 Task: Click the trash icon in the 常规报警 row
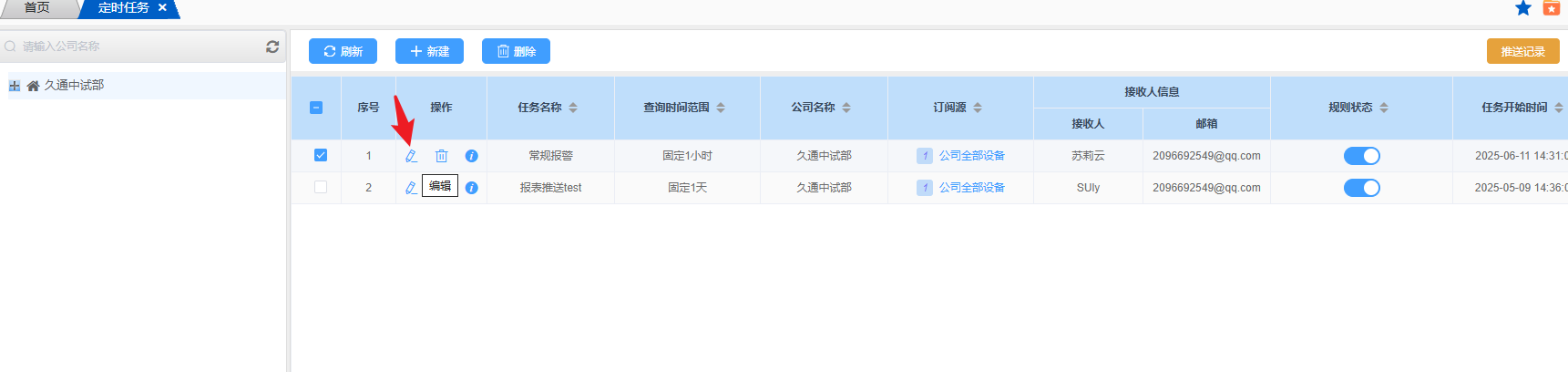click(x=441, y=156)
